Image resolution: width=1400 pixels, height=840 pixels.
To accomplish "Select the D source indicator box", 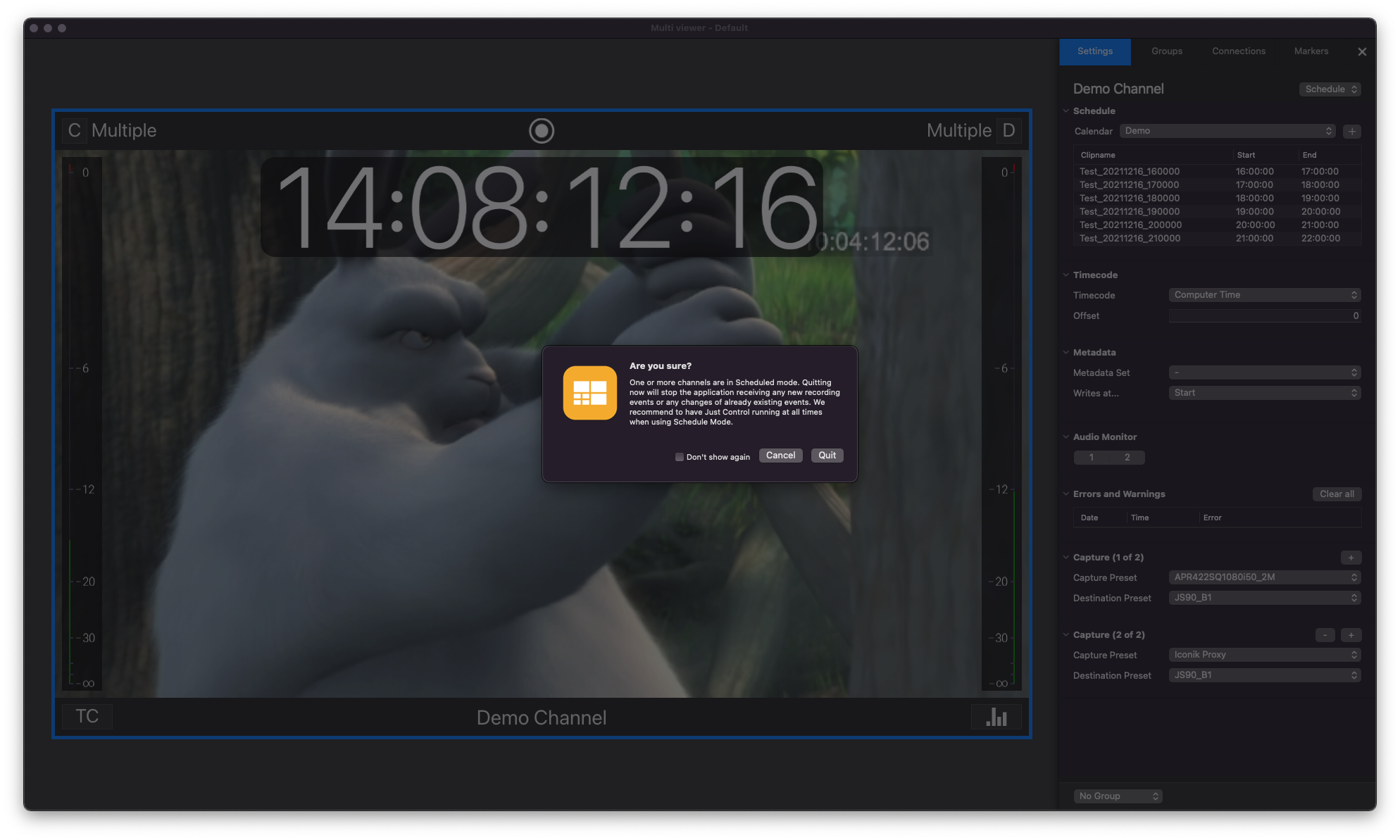I will [1008, 131].
